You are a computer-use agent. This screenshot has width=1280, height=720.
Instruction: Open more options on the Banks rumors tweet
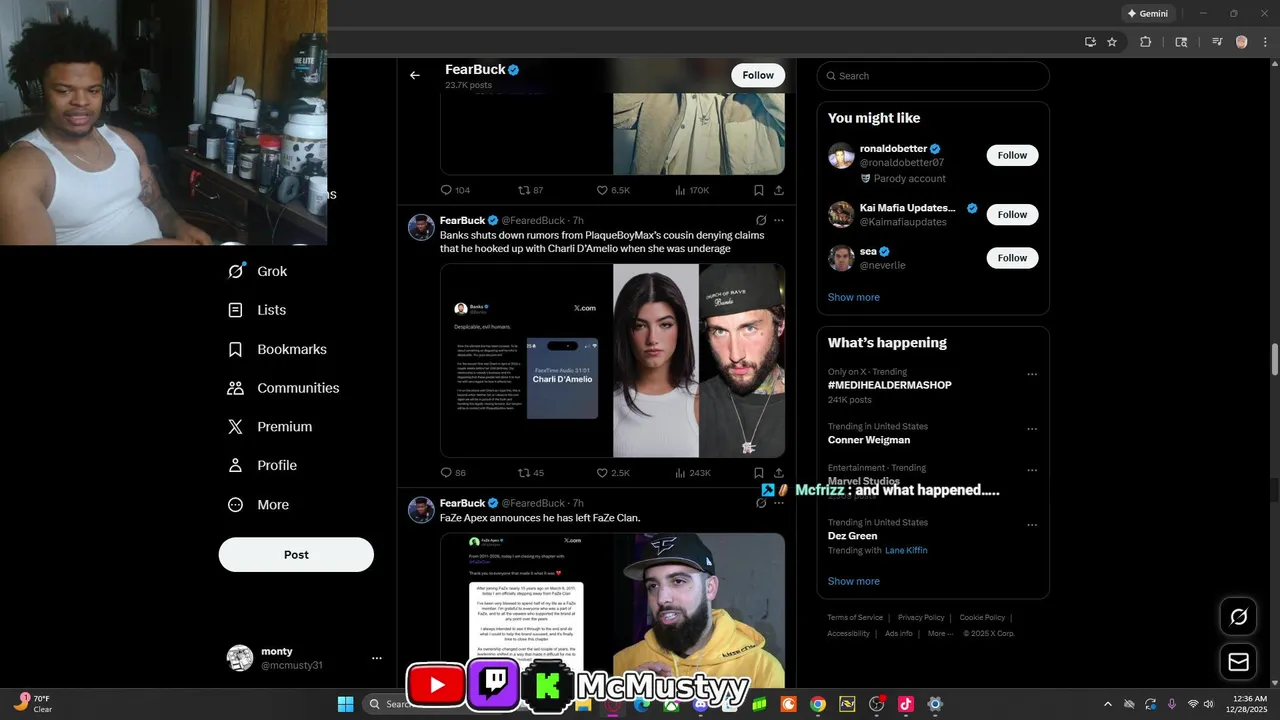(x=779, y=220)
